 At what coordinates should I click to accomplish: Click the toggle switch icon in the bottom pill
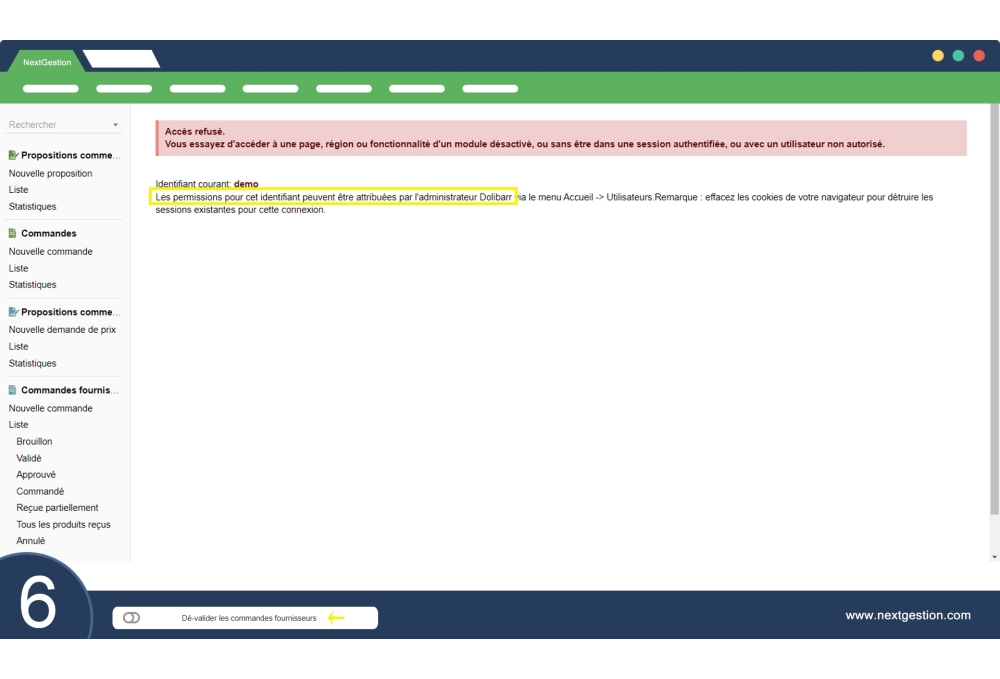[132, 617]
